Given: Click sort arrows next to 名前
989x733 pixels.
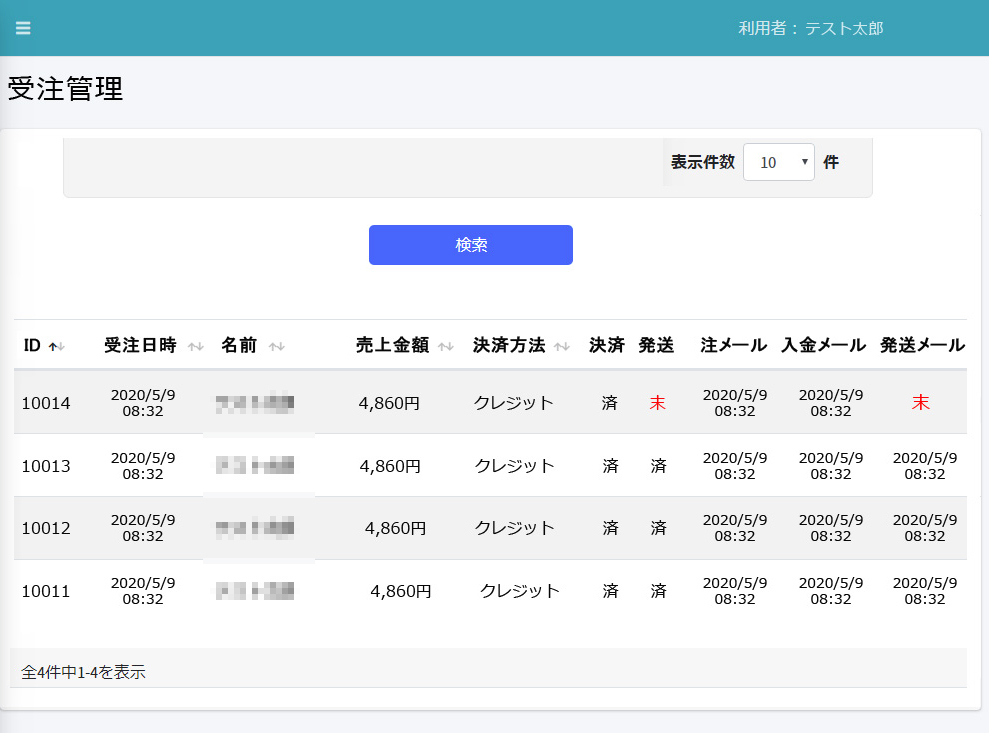Looking at the screenshot, I should point(277,346).
